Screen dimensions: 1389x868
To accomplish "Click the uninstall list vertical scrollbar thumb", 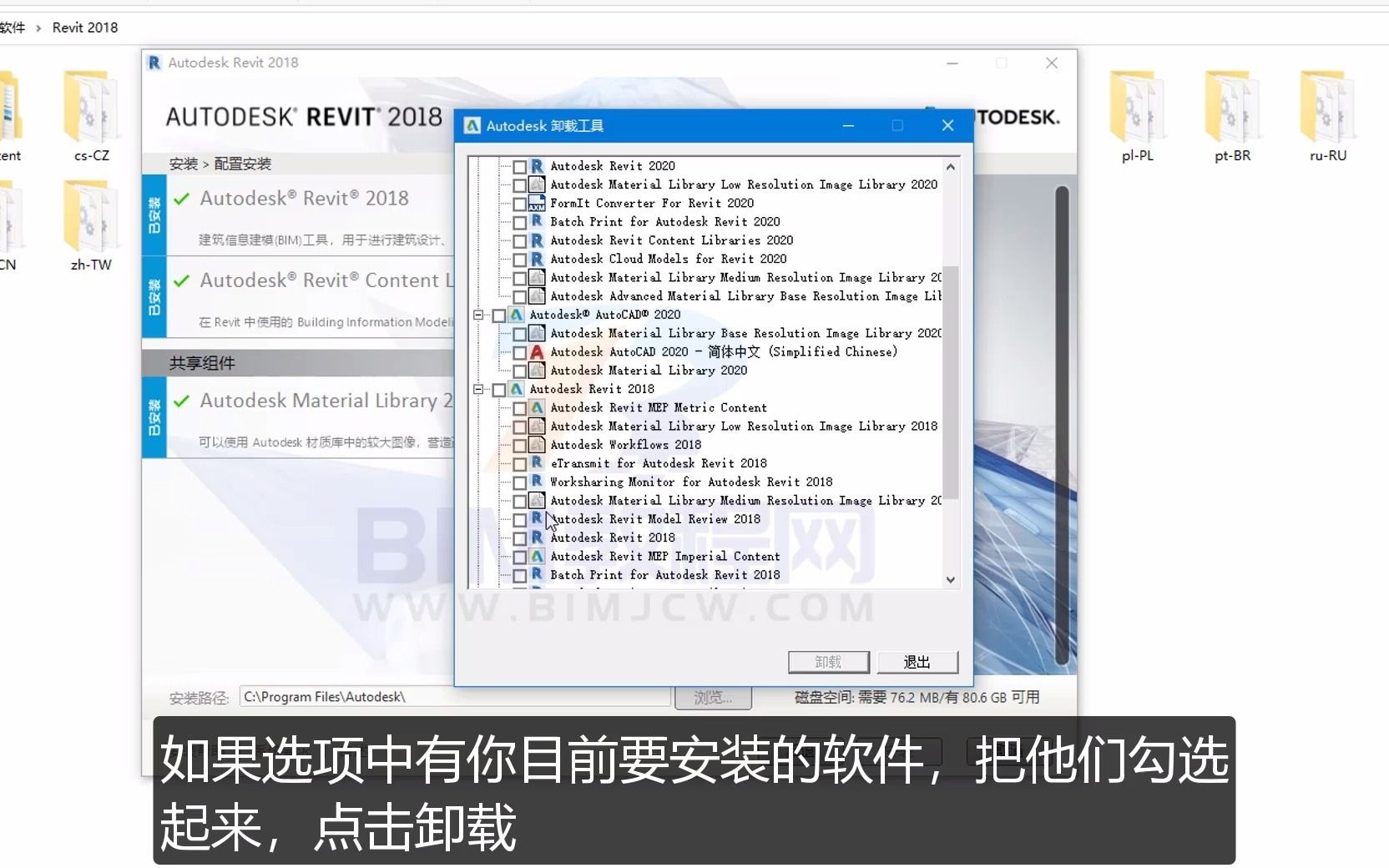I will tap(950, 383).
